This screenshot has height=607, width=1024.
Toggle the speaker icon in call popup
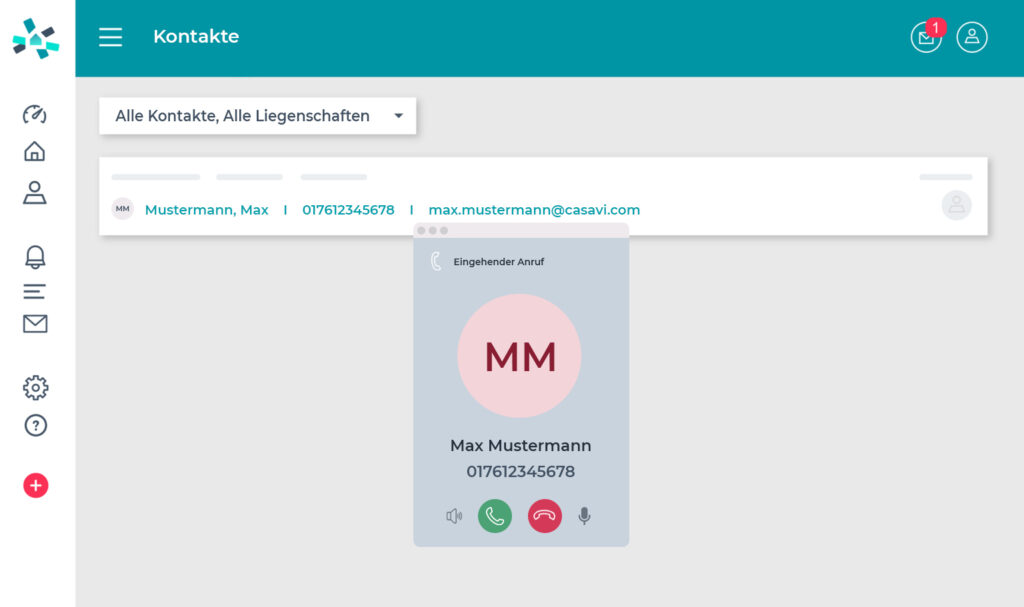click(x=454, y=516)
